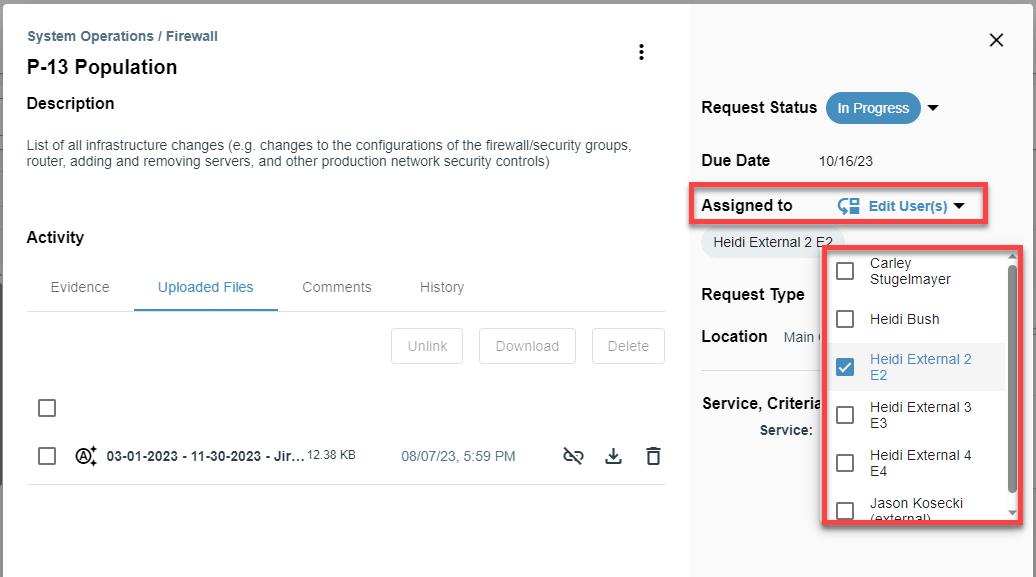Switch to the Comments tab
1036x577 pixels.
pyautogui.click(x=337, y=287)
